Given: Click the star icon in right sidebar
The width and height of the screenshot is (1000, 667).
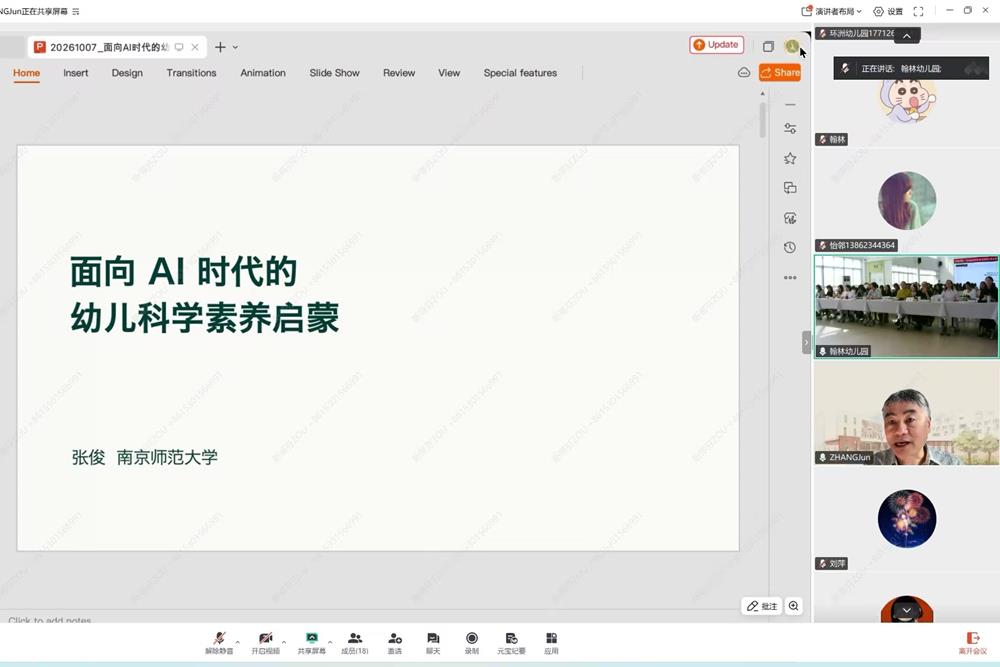Looking at the screenshot, I should click(790, 158).
